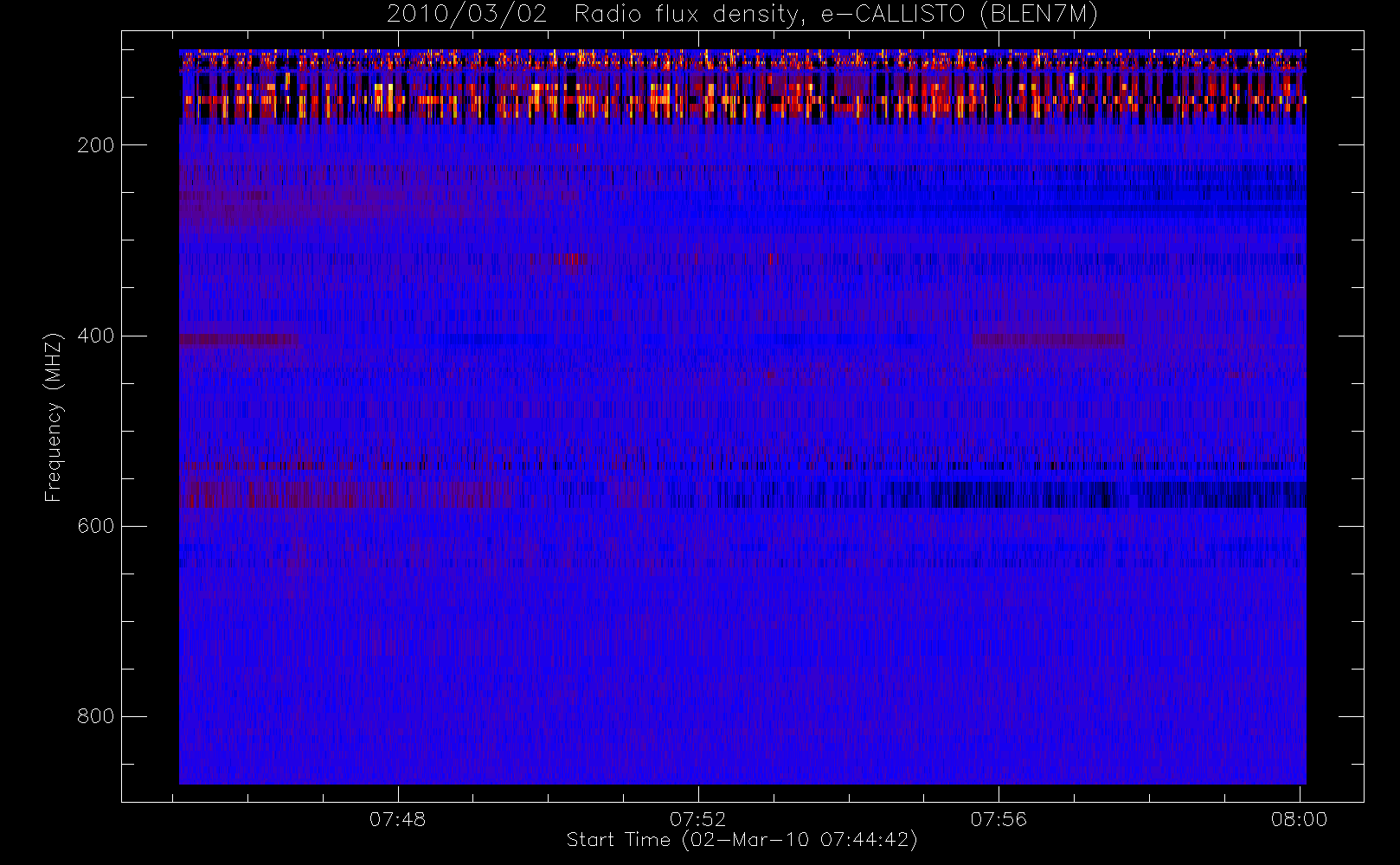1400x865 pixels.
Task: Click the 600 frequency tick label
Action: 96,526
